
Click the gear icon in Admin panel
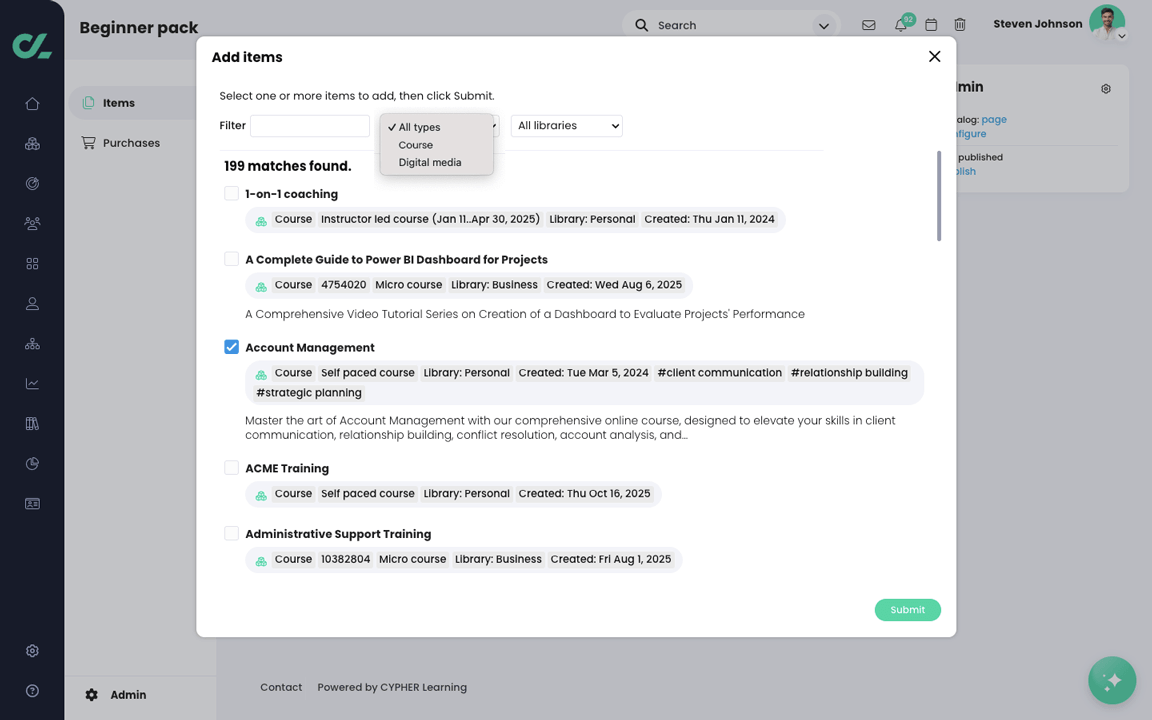[1106, 89]
